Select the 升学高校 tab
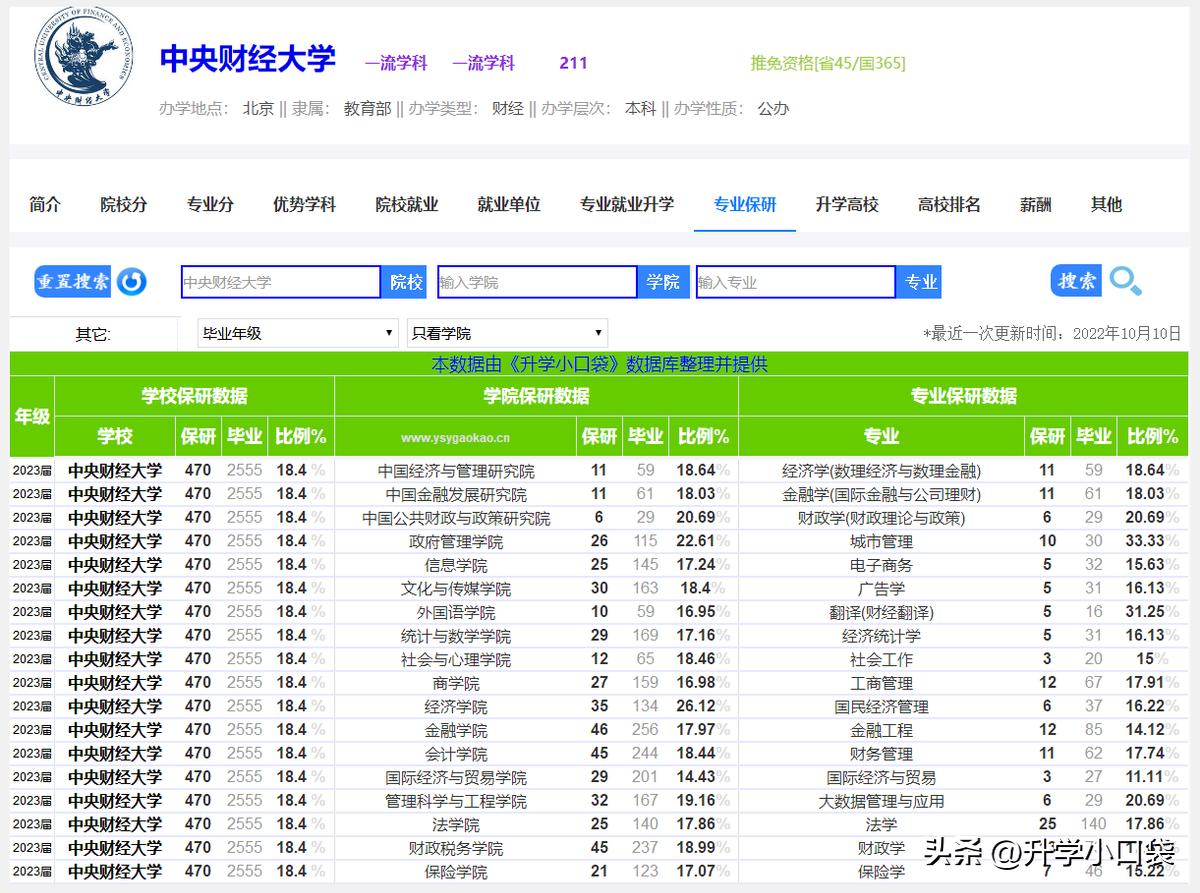Screen dimensions: 1200x893 click(x=846, y=203)
